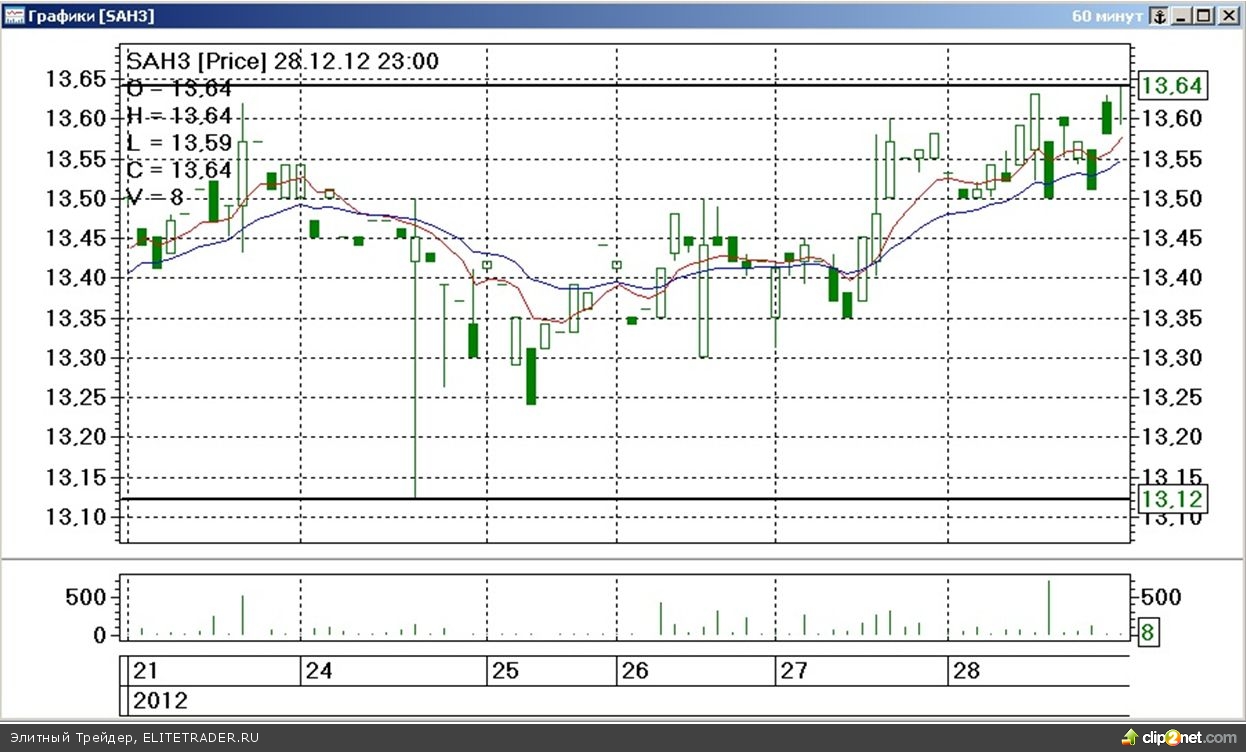
Task: Click the anchor pin icon in title bar
Action: (x=1158, y=16)
